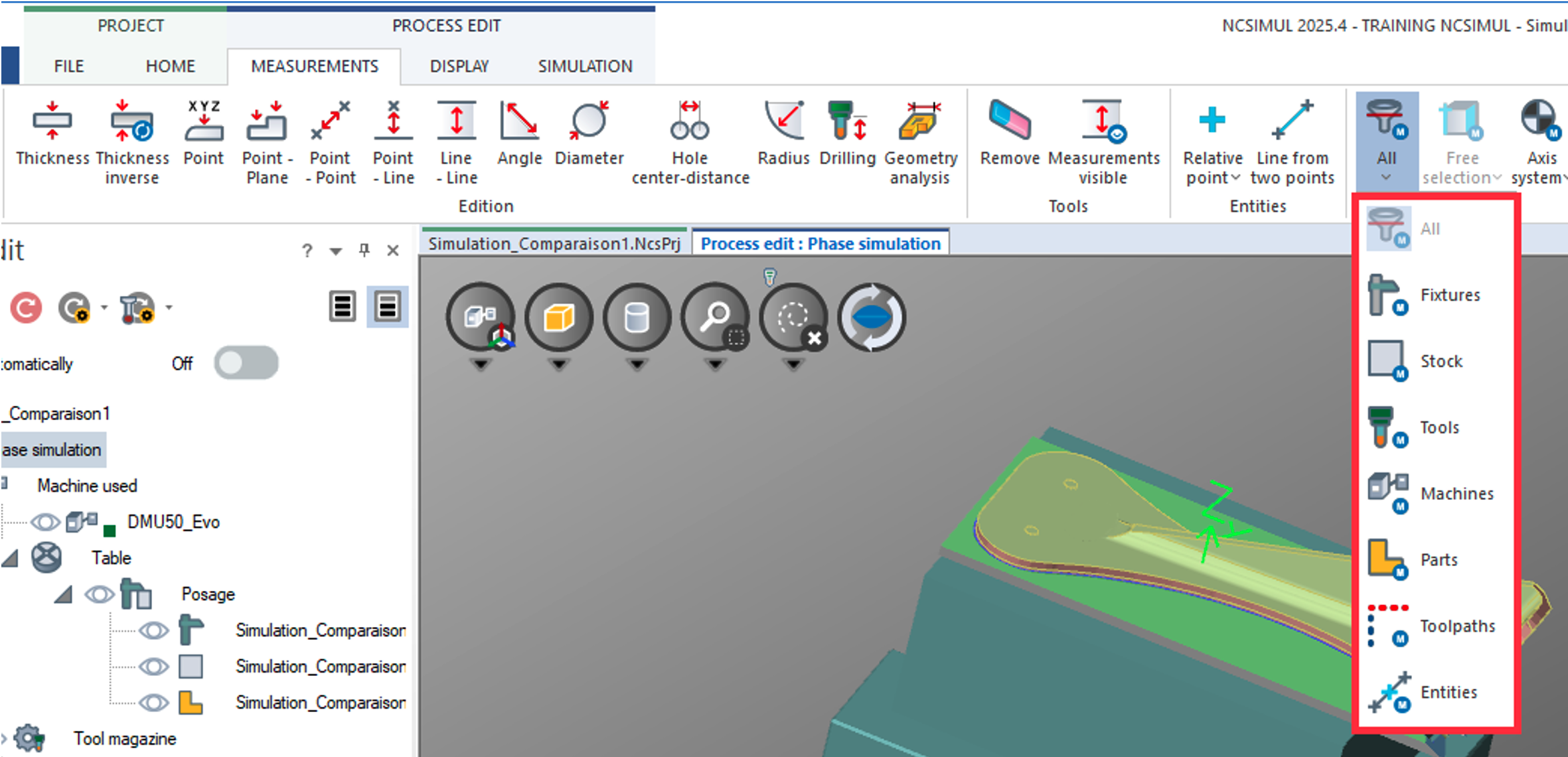Screen dimensions: 1568x757
Task: Switch the Off toggle to on
Action: coord(246,362)
